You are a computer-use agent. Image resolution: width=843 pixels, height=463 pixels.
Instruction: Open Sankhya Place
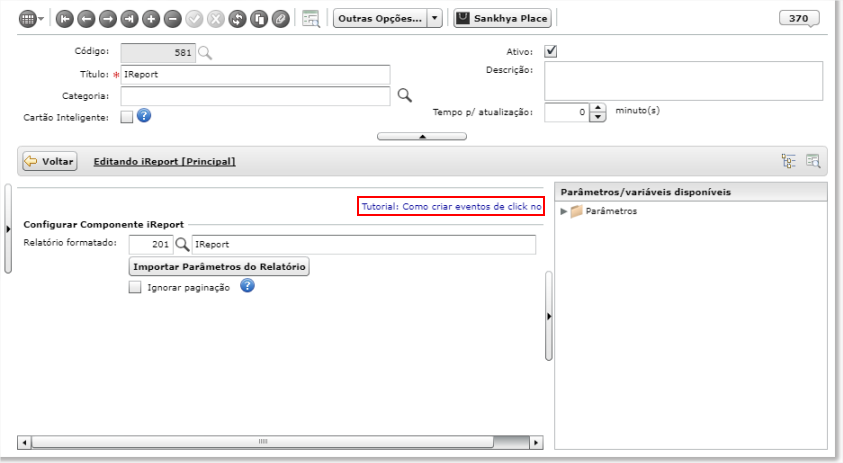(x=502, y=18)
